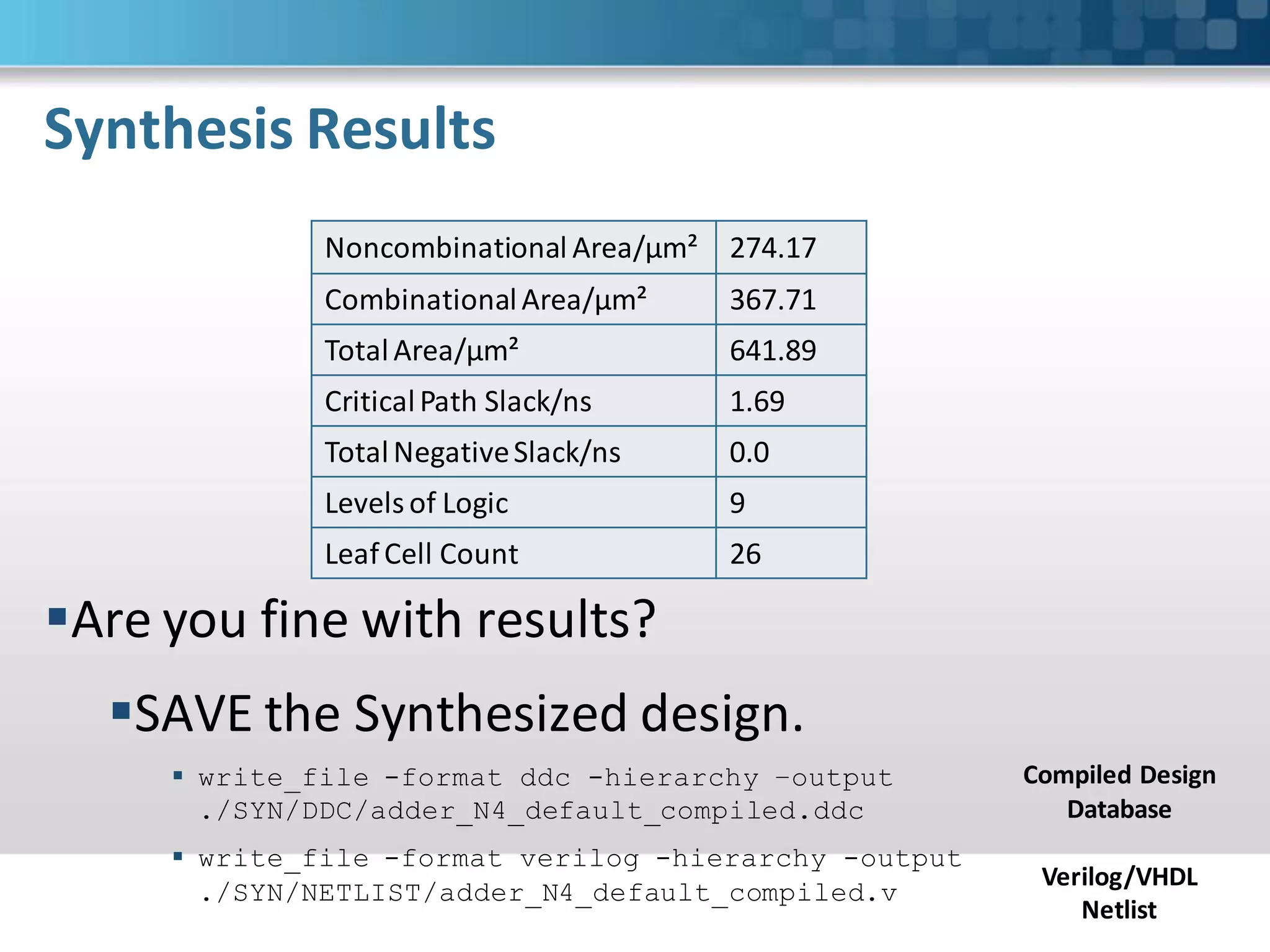Click the 274.17 value cell

[773, 248]
